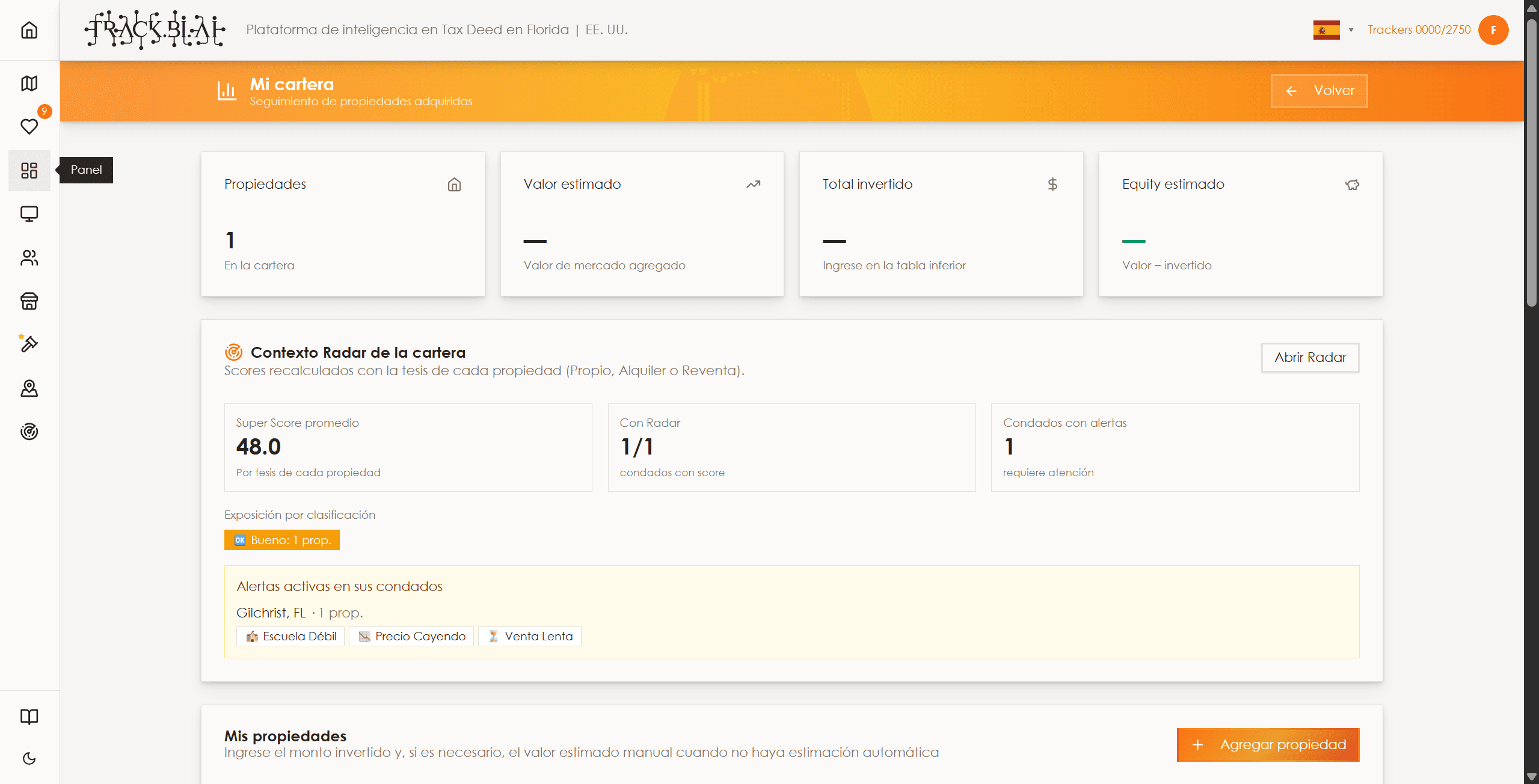Click the Venta Lenta alert tag

pos(530,636)
